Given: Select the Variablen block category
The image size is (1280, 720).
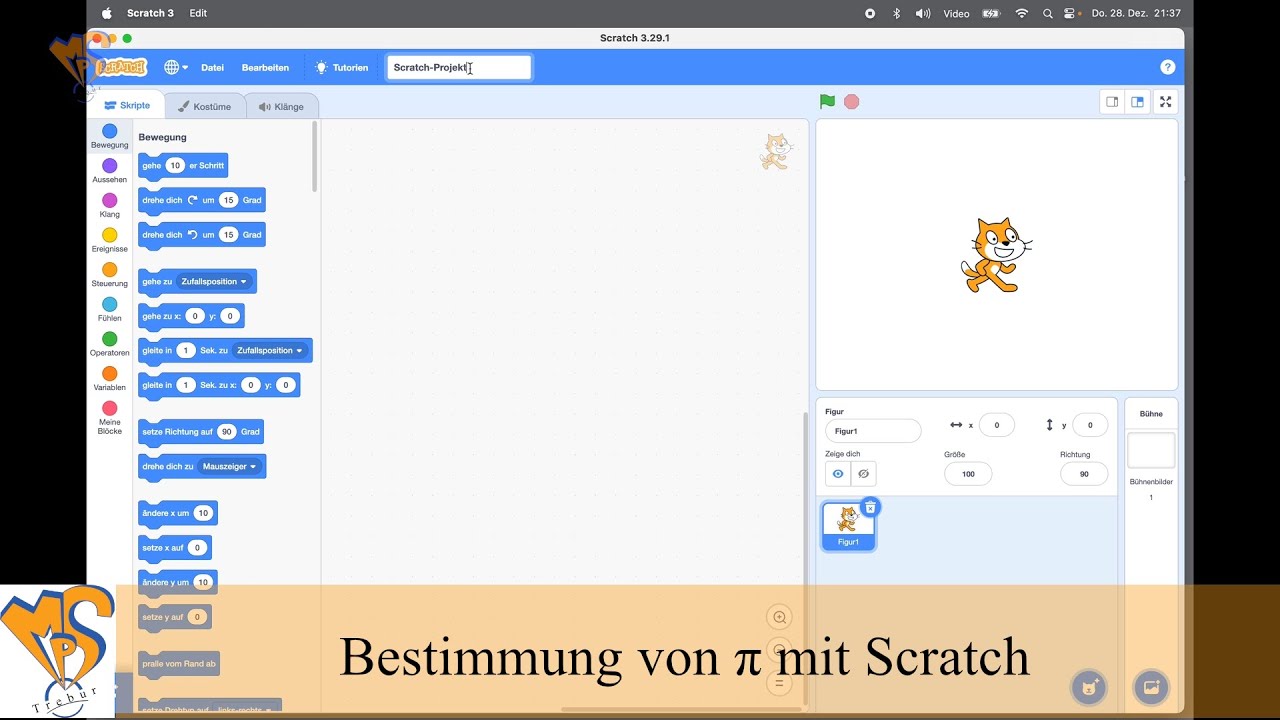Looking at the screenshot, I should pyautogui.click(x=110, y=379).
